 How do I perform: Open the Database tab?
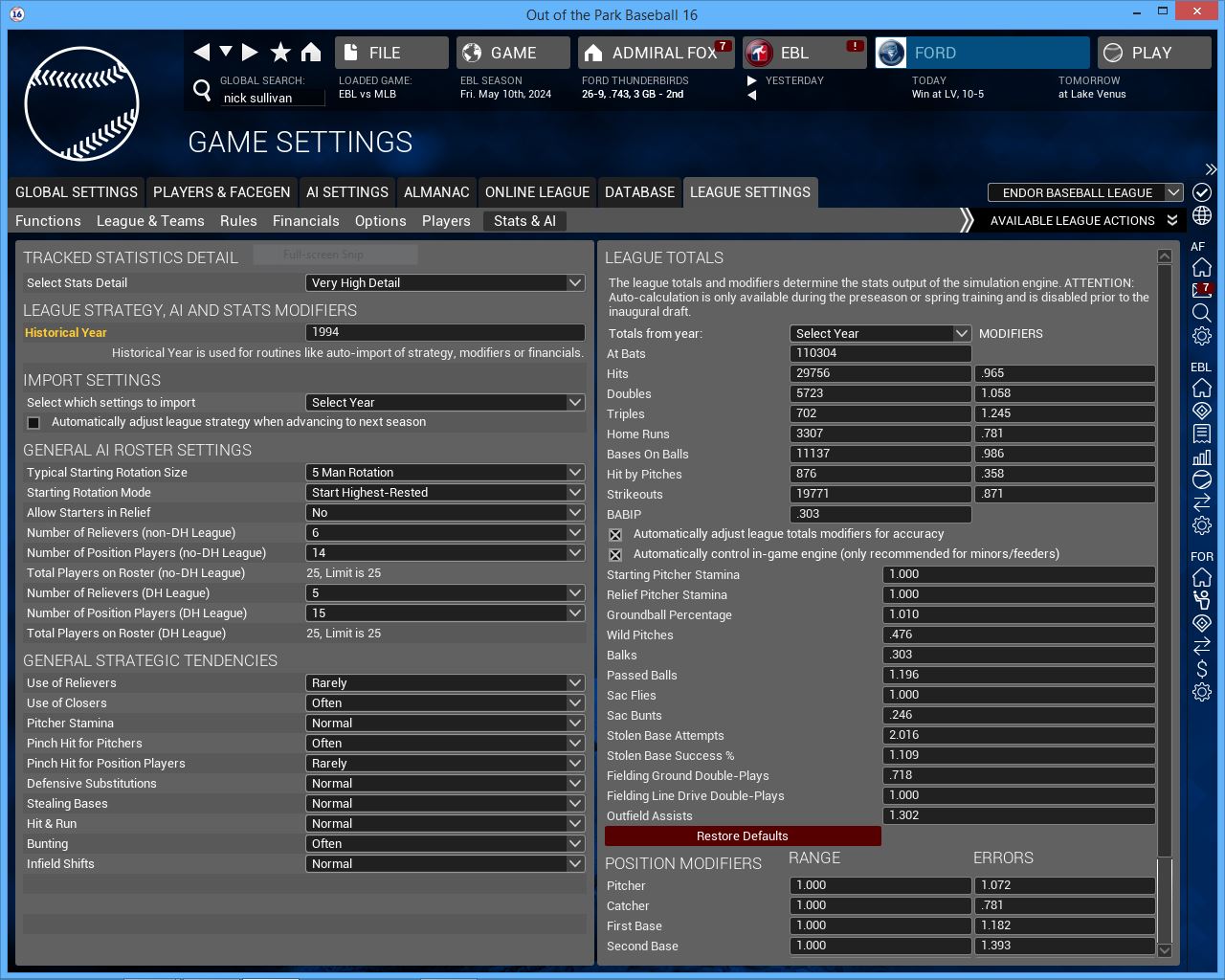click(x=639, y=192)
